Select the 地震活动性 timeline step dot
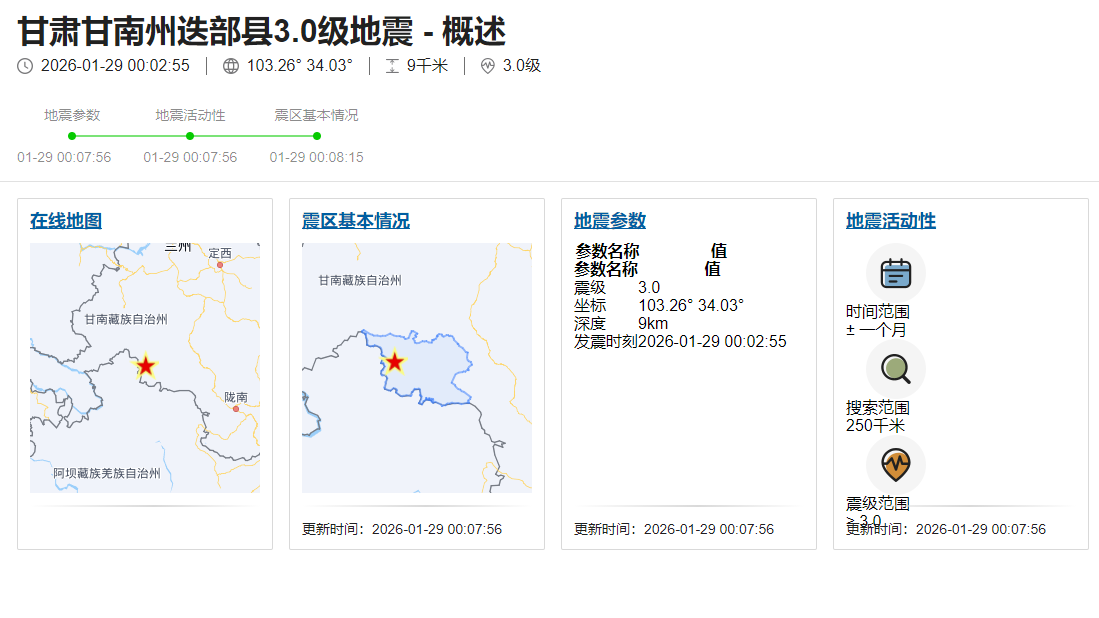The width and height of the screenshot is (1099, 618). [x=190, y=136]
